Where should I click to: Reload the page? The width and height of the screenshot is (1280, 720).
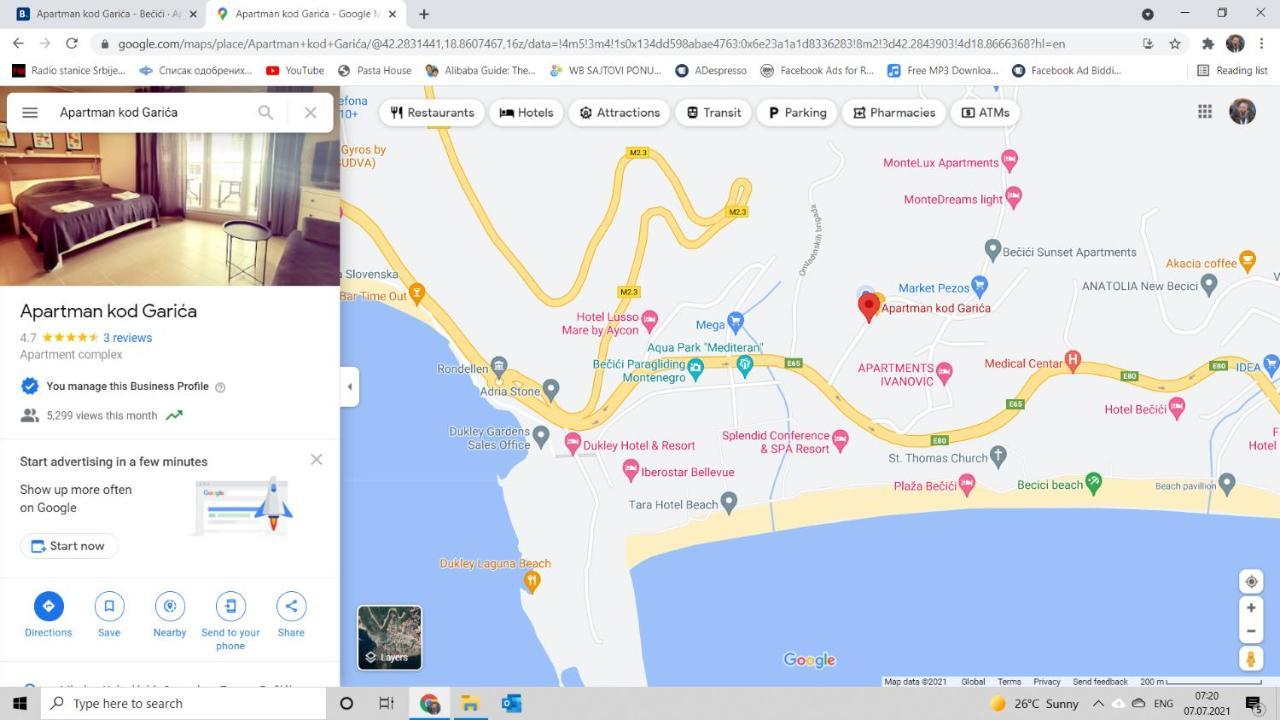pos(71,43)
